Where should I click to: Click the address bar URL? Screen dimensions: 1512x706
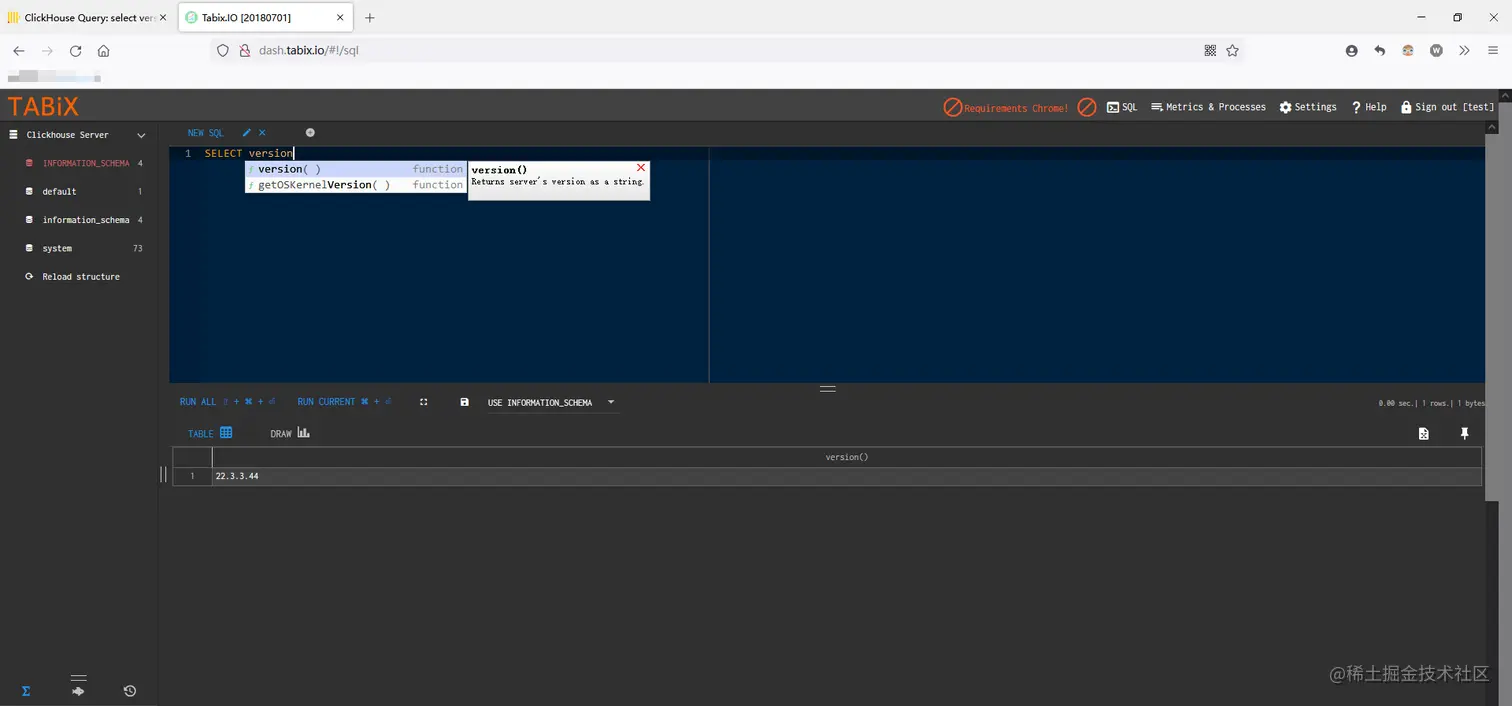tap(309, 51)
